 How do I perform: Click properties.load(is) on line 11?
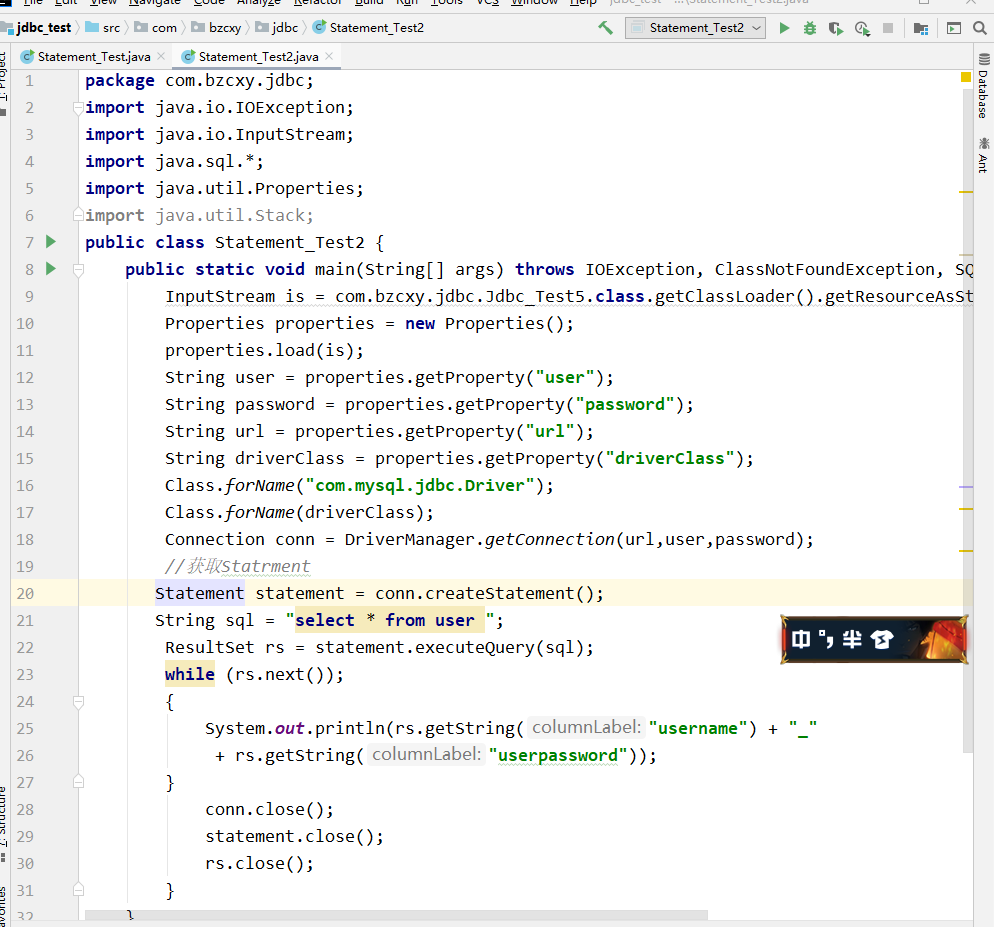point(264,351)
